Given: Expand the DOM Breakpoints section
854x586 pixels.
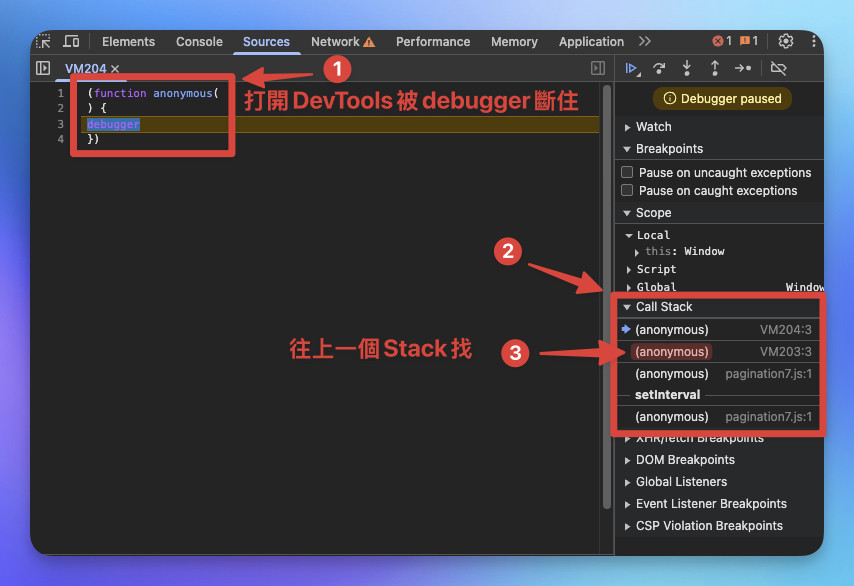Looking at the screenshot, I should 719,460.
